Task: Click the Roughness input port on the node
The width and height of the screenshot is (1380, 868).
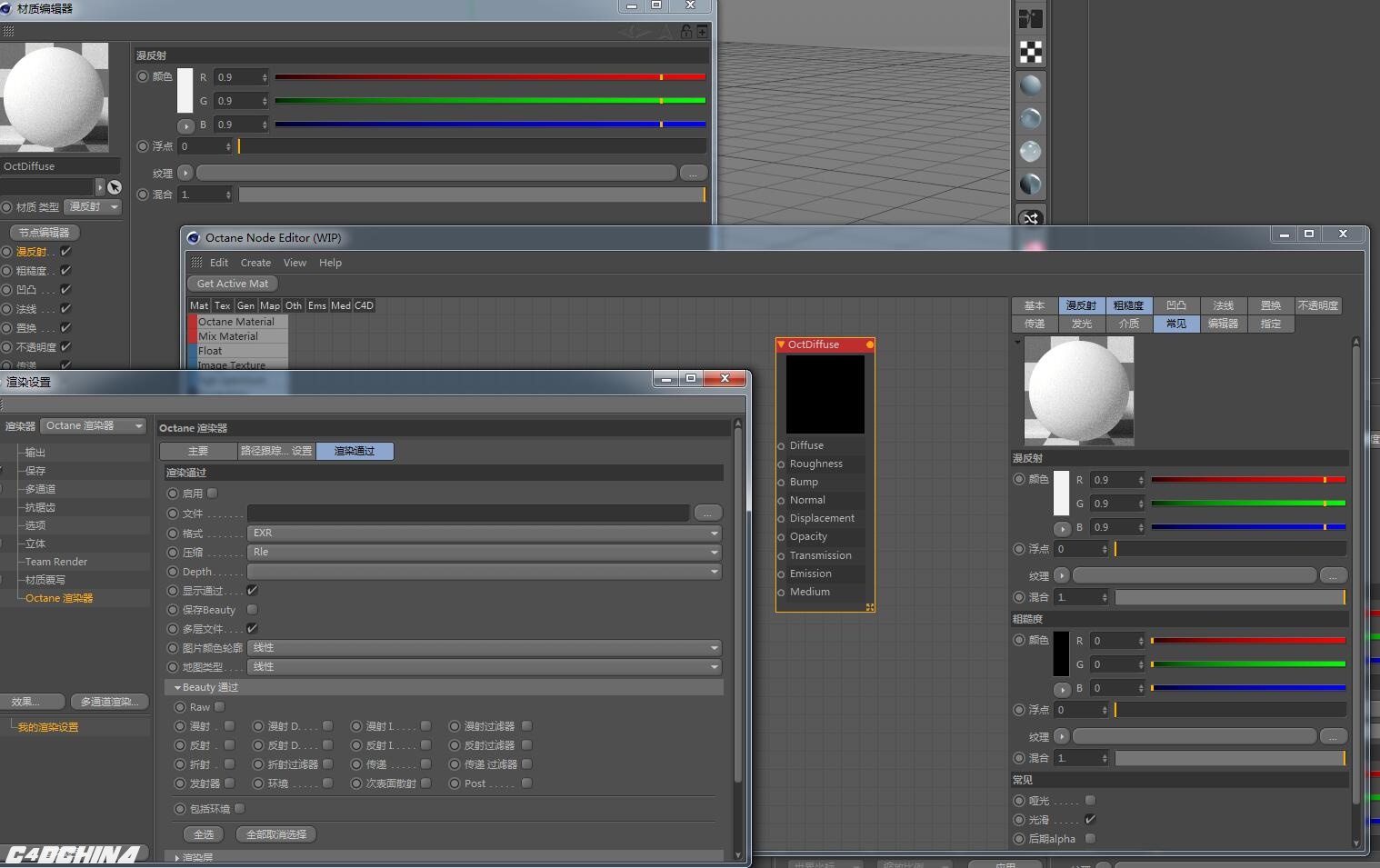Action: coord(782,464)
